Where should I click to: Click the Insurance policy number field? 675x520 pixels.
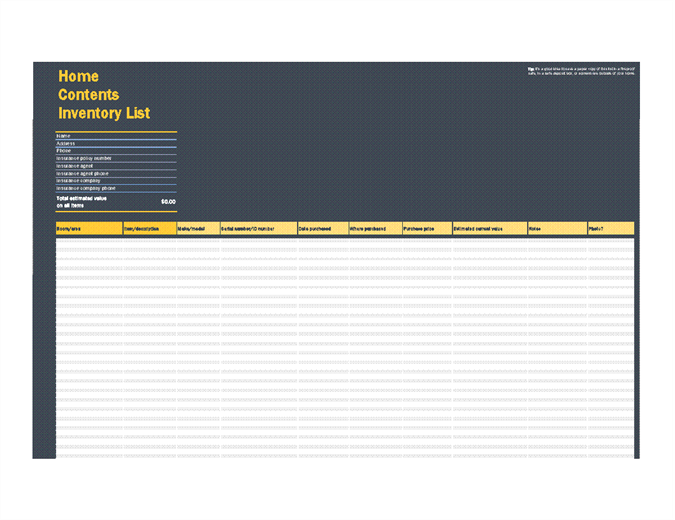(x=116, y=158)
